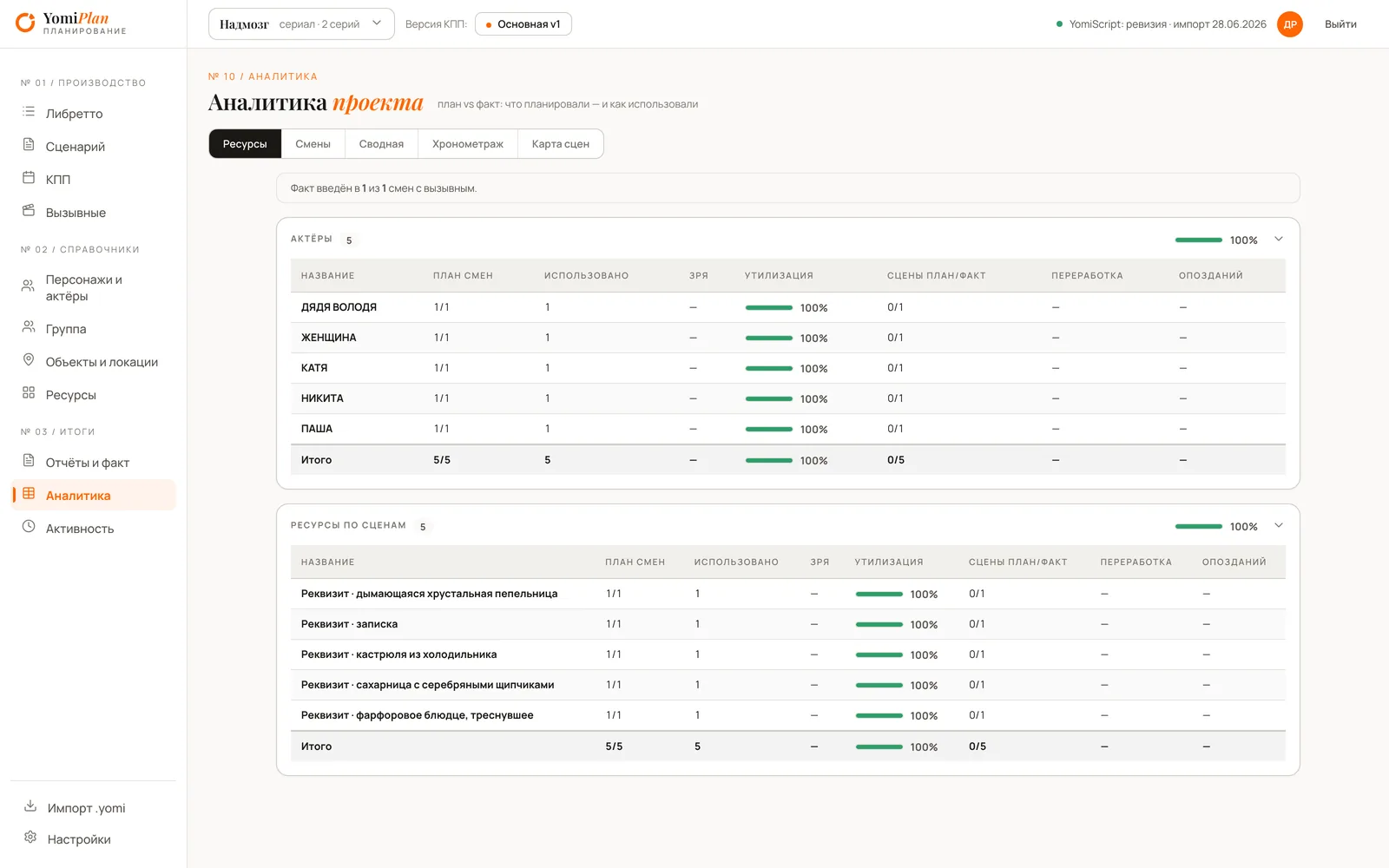The image size is (1389, 868).
Task: Click the Вызывные clapperboard icon
Action: tap(29, 211)
